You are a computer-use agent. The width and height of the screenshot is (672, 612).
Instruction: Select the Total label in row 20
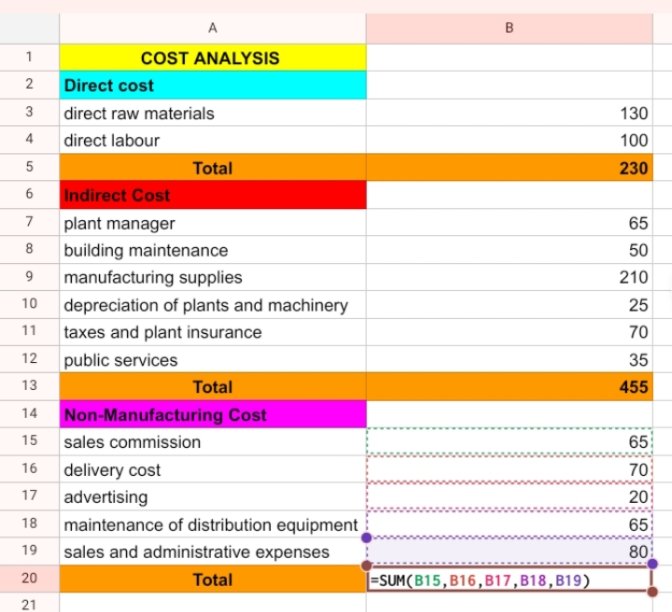pyautogui.click(x=213, y=579)
